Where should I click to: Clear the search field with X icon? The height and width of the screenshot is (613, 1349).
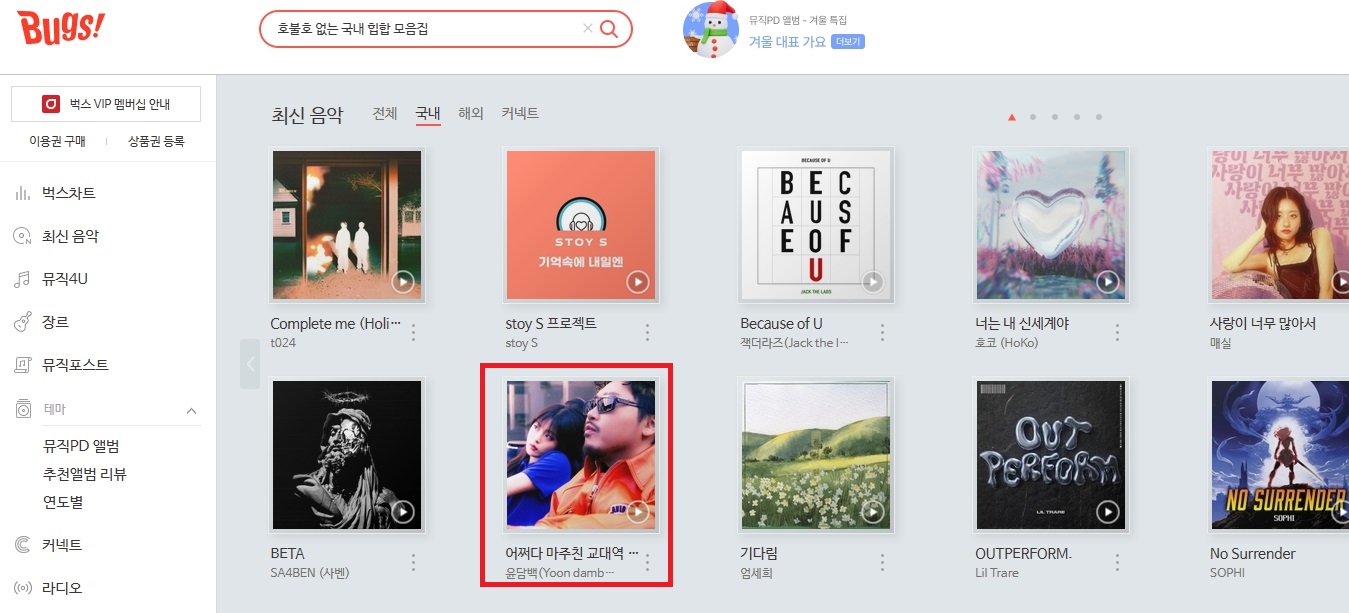click(588, 29)
